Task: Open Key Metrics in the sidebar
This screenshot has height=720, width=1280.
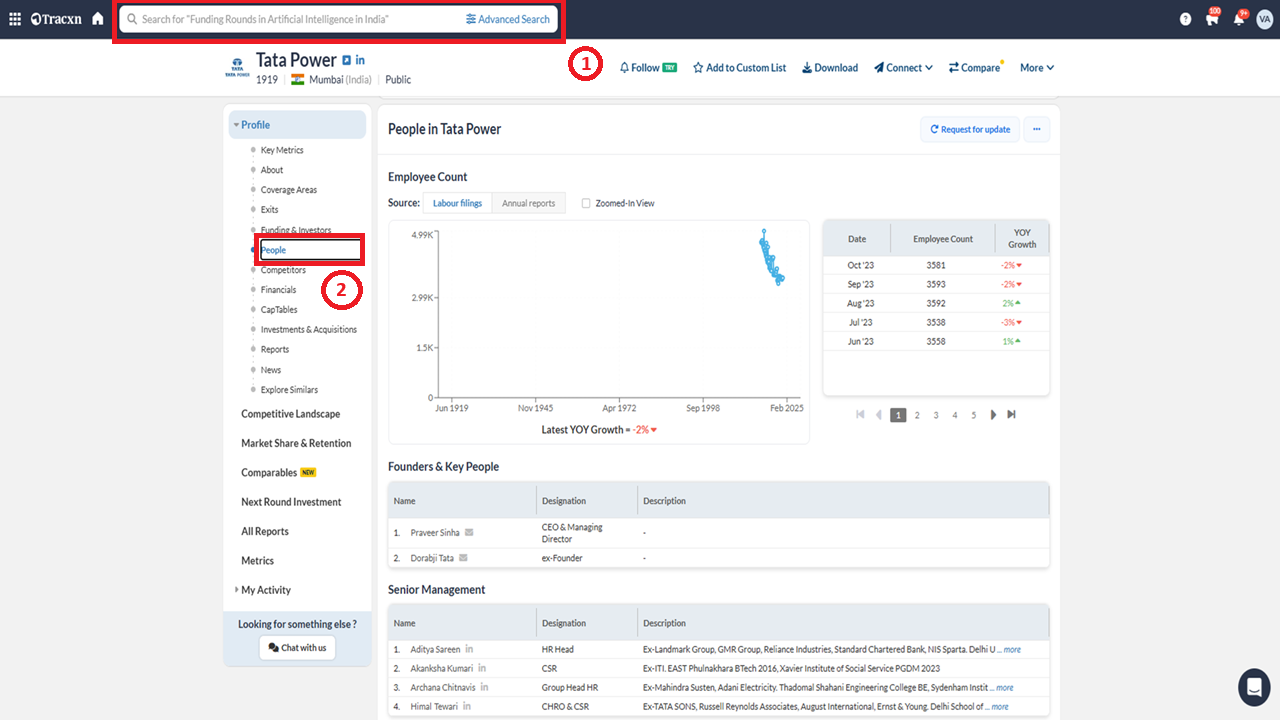Action: coord(282,150)
